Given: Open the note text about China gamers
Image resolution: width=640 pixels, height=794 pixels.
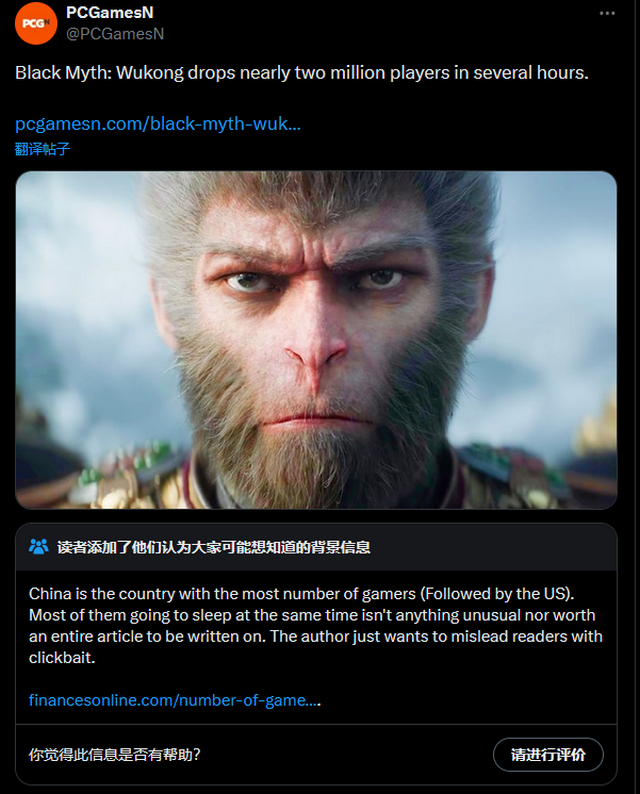Looking at the screenshot, I should [x=315, y=625].
